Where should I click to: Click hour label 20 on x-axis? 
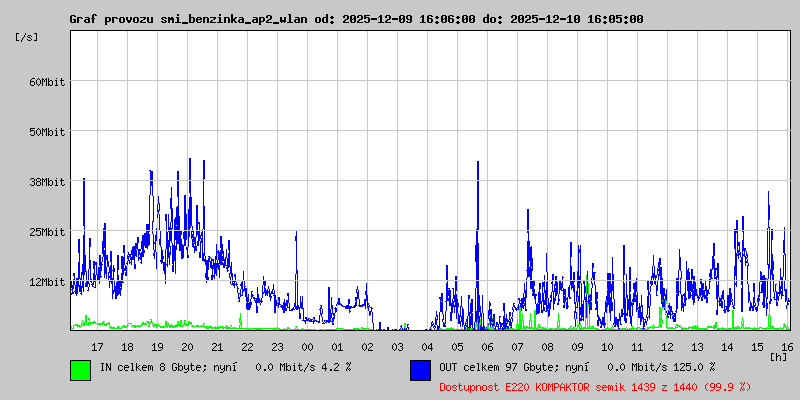(187, 347)
